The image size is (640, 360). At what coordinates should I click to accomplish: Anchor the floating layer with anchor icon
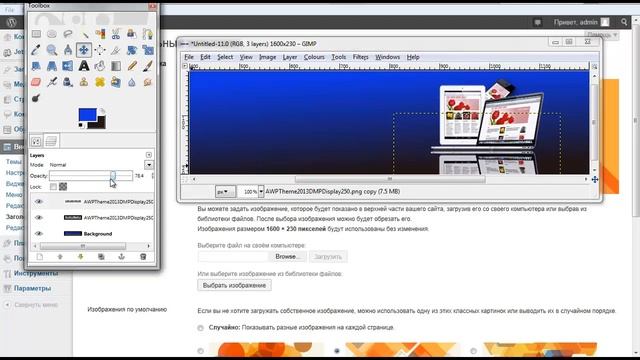121,257
